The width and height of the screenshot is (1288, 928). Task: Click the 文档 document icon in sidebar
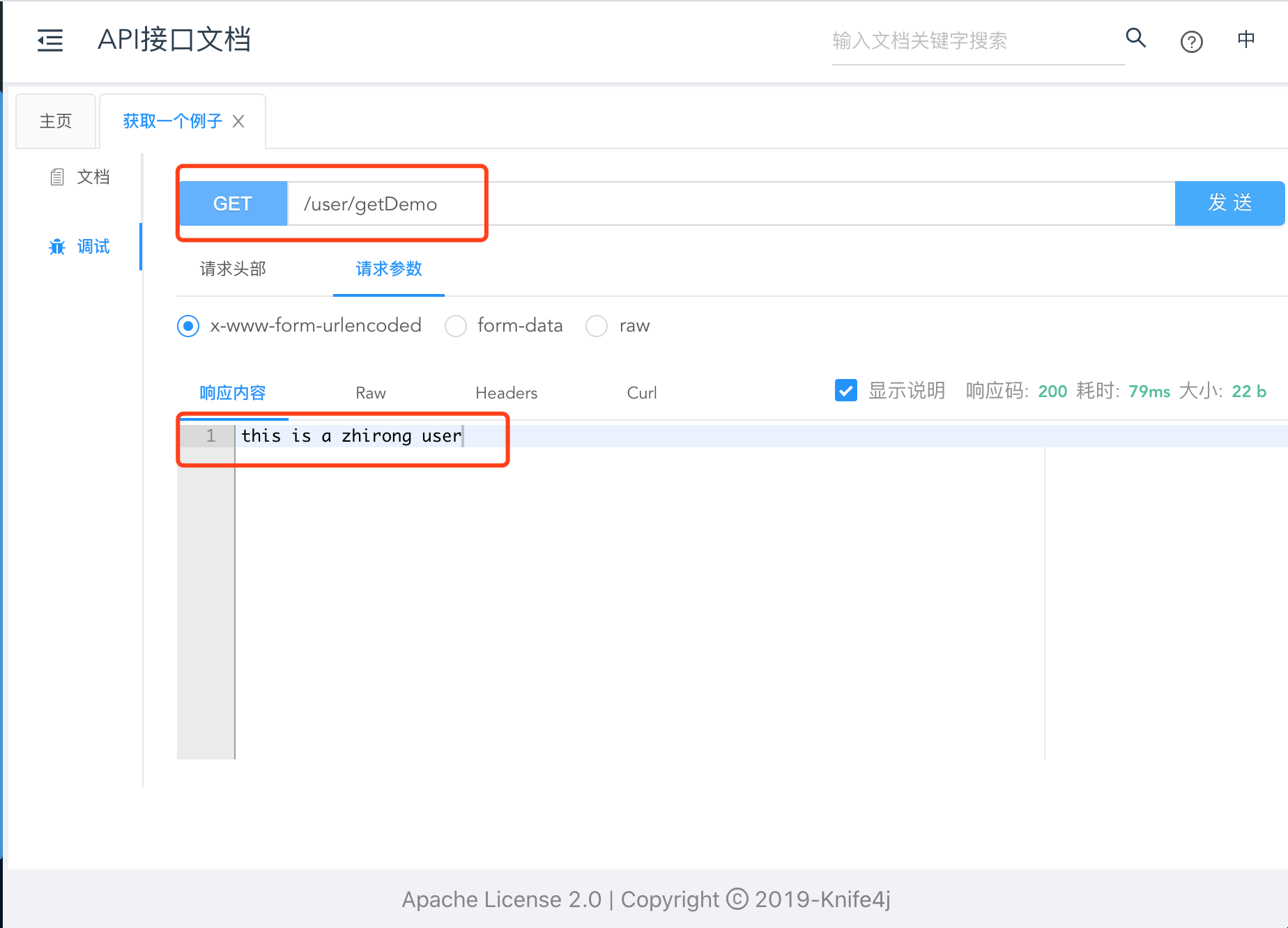pyautogui.click(x=57, y=177)
